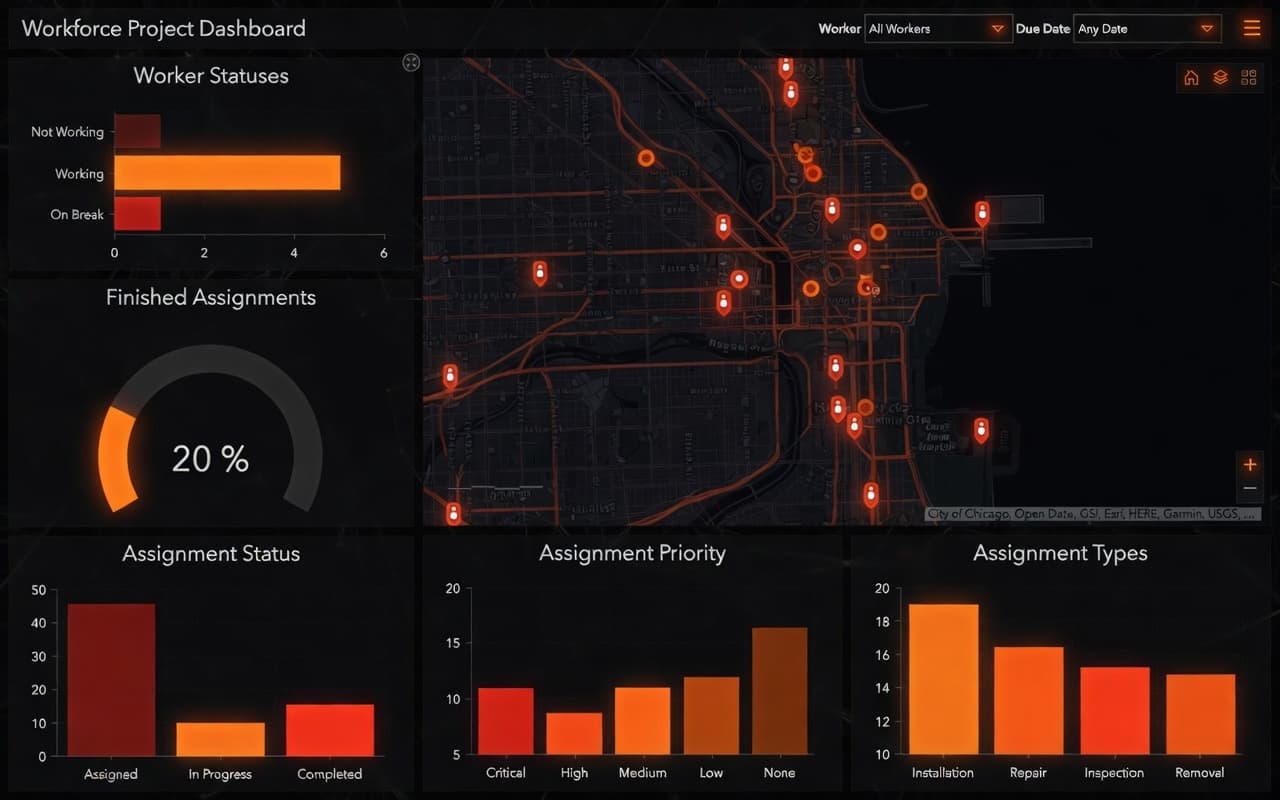Image resolution: width=1280 pixels, height=800 pixels.
Task: Click the Due Date dropdown arrow
Action: (1207, 29)
